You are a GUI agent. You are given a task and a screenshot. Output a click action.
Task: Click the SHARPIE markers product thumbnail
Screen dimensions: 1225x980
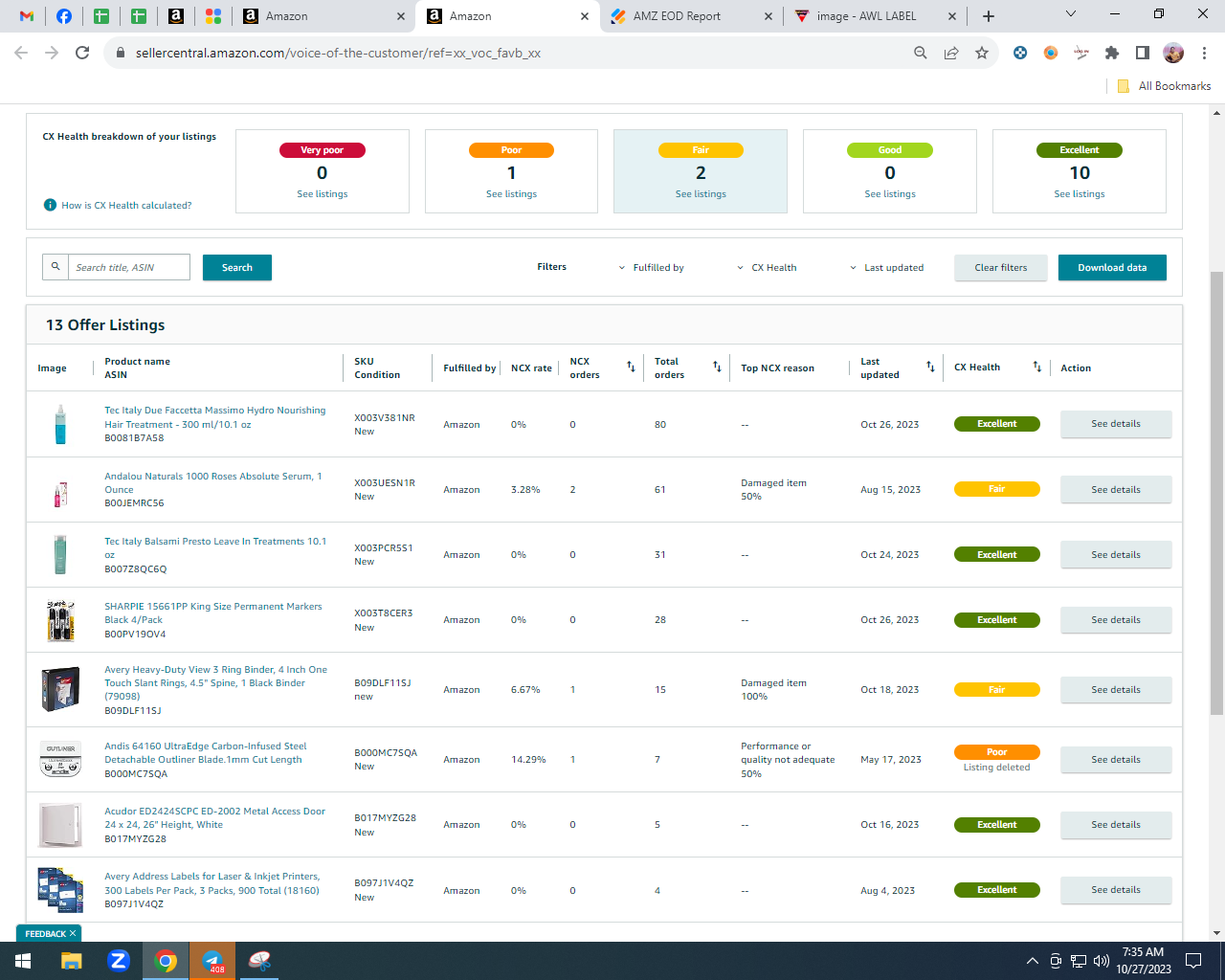click(x=60, y=620)
